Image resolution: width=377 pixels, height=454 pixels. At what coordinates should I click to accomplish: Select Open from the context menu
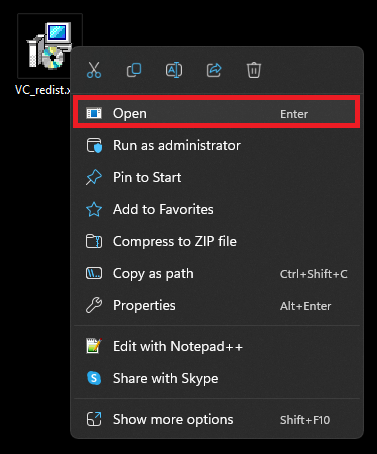tap(216, 113)
